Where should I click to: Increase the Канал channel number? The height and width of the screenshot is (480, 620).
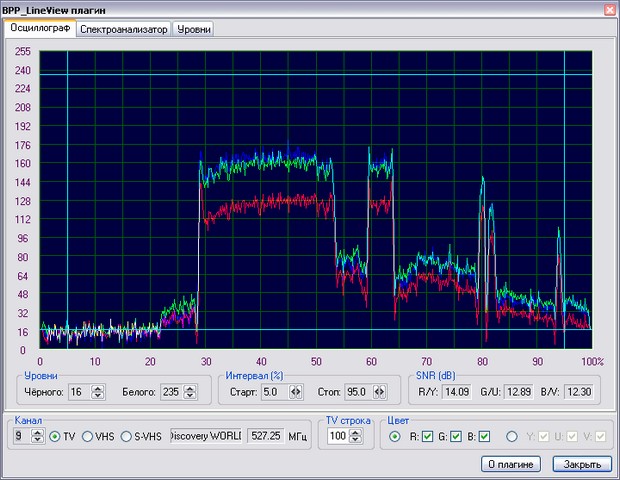pyautogui.click(x=38, y=433)
